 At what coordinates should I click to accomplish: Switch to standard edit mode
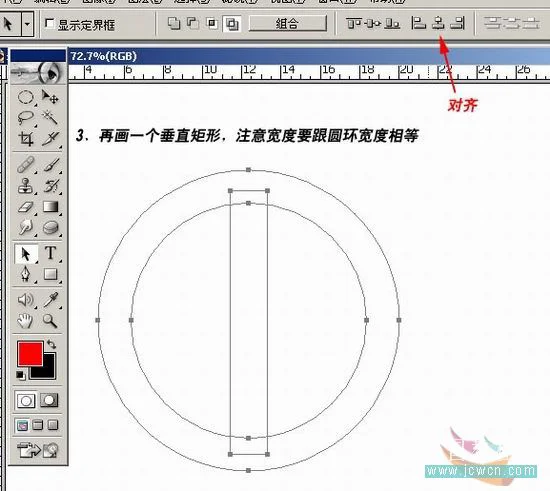(26, 401)
